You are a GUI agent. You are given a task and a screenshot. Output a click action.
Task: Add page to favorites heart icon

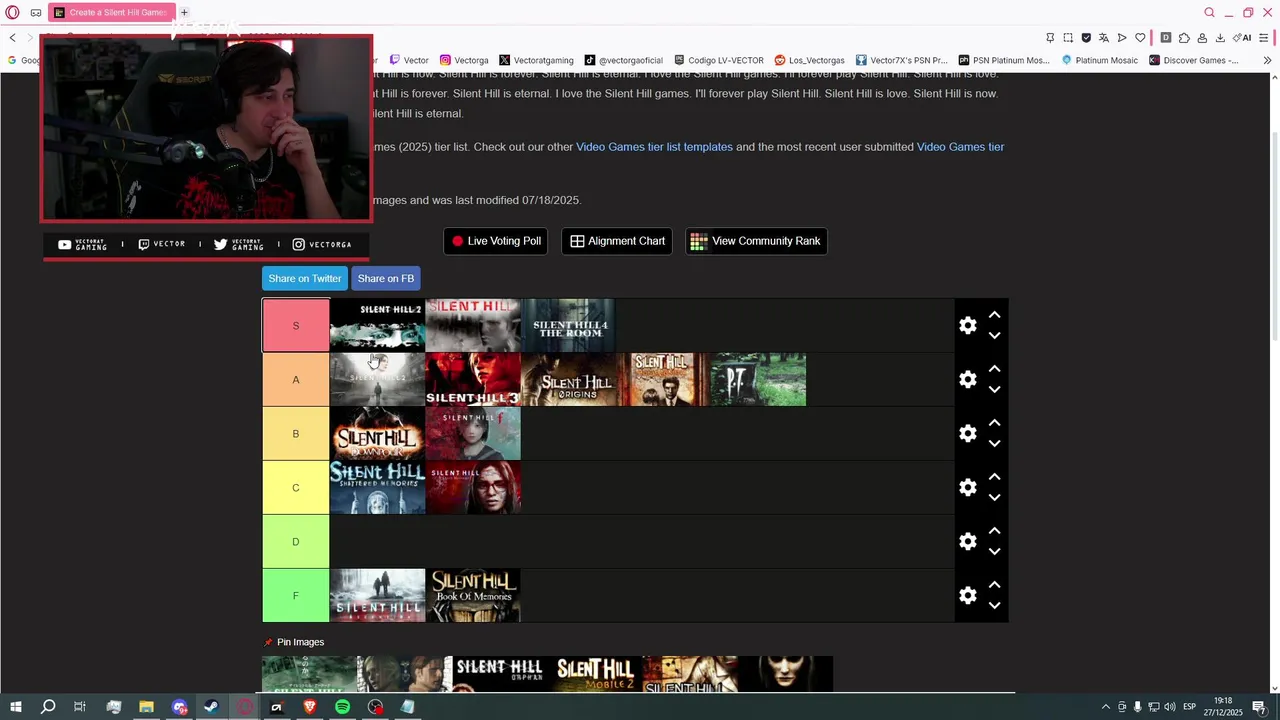click(1140, 38)
